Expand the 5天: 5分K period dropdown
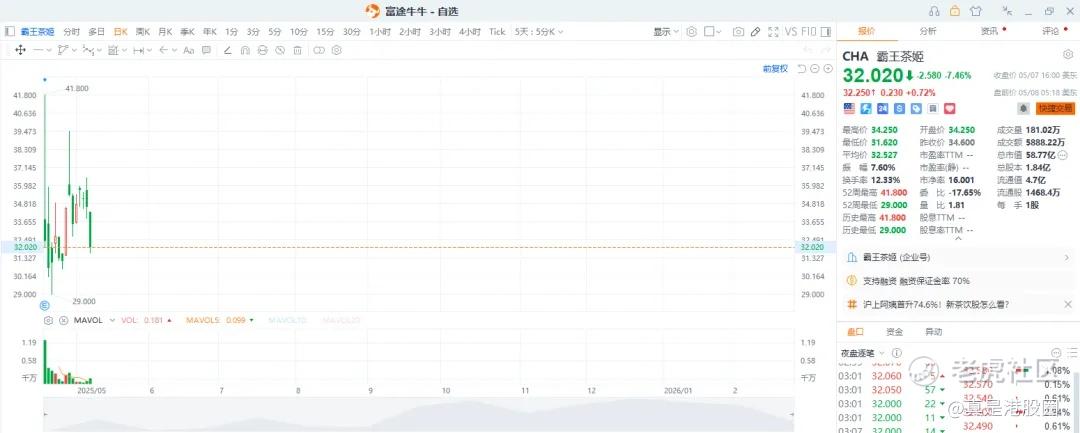 pyautogui.click(x=539, y=32)
